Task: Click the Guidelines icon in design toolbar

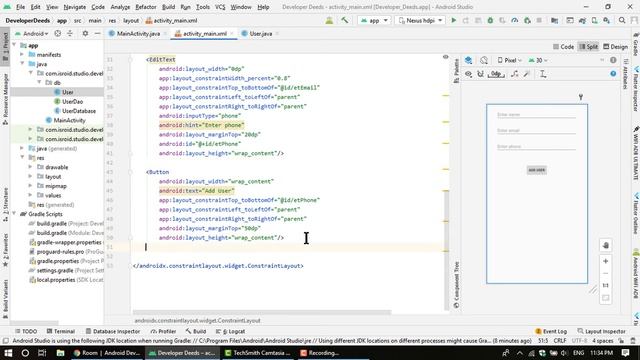Action: pos(543,74)
